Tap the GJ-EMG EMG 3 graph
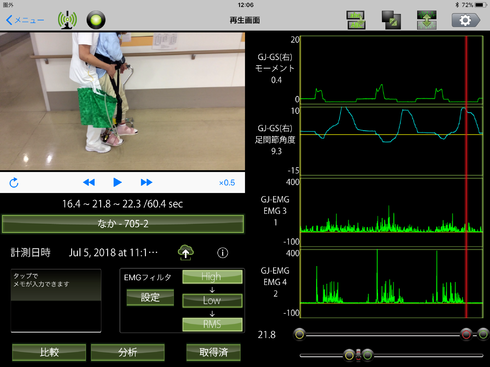 [392, 213]
